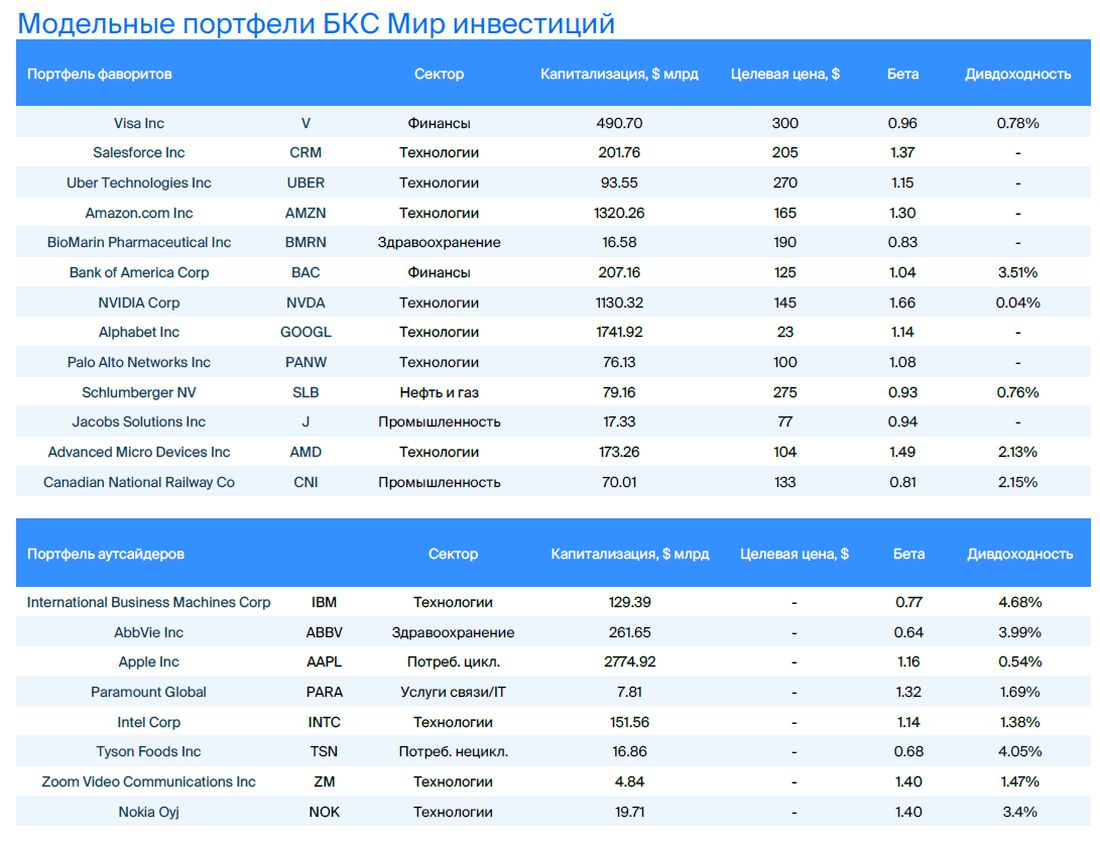Image resolution: width=1100 pixels, height=844 pixels.
Task: Click Canadian National Railway Co name
Action: click(x=139, y=482)
